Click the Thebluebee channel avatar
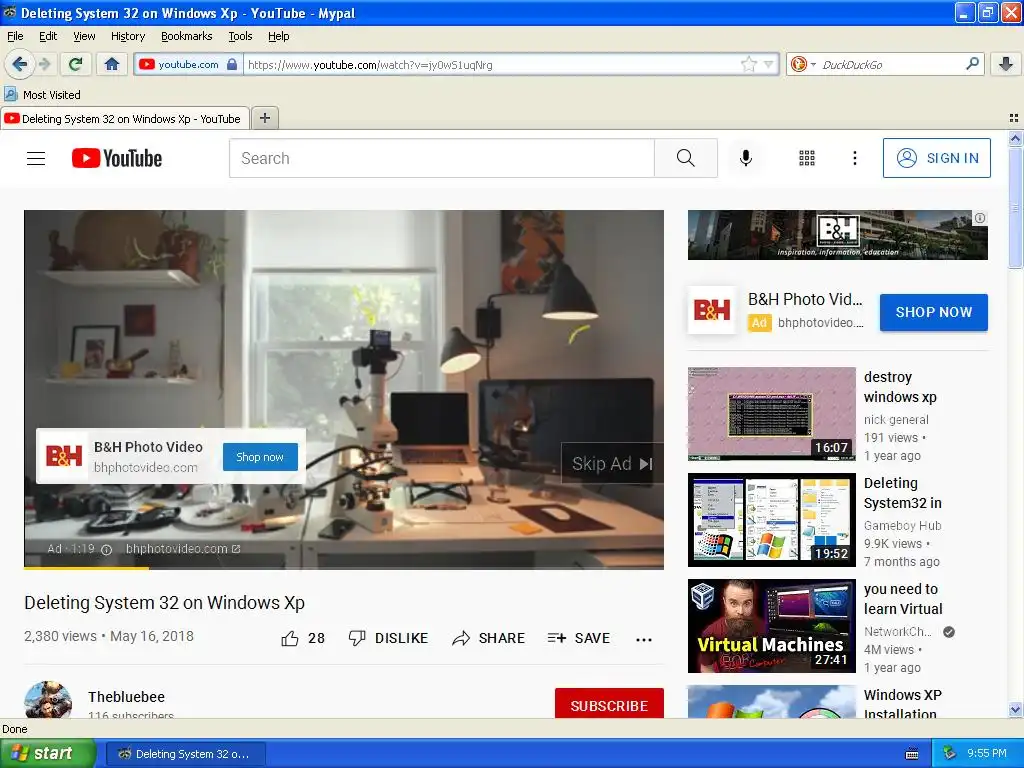1024x768 pixels. [48, 700]
